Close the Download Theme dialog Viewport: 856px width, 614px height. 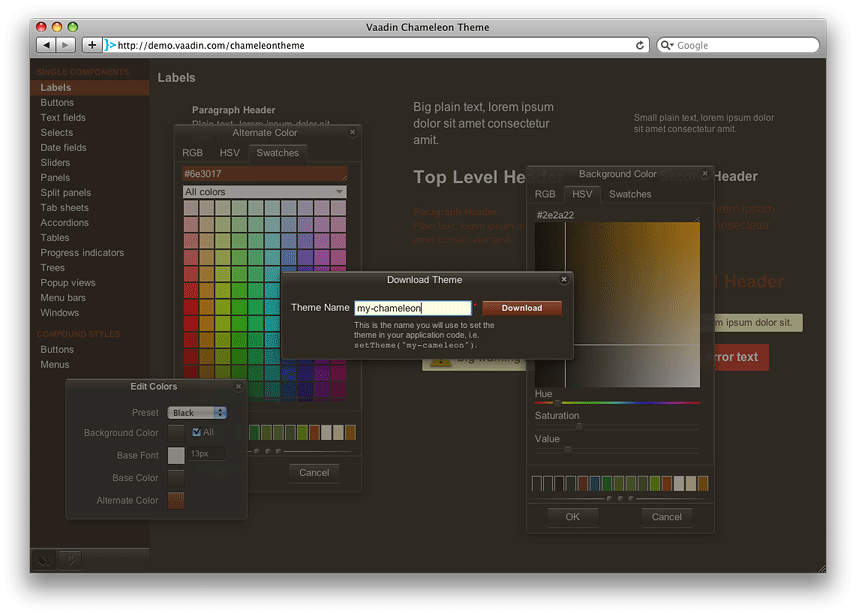click(x=564, y=279)
